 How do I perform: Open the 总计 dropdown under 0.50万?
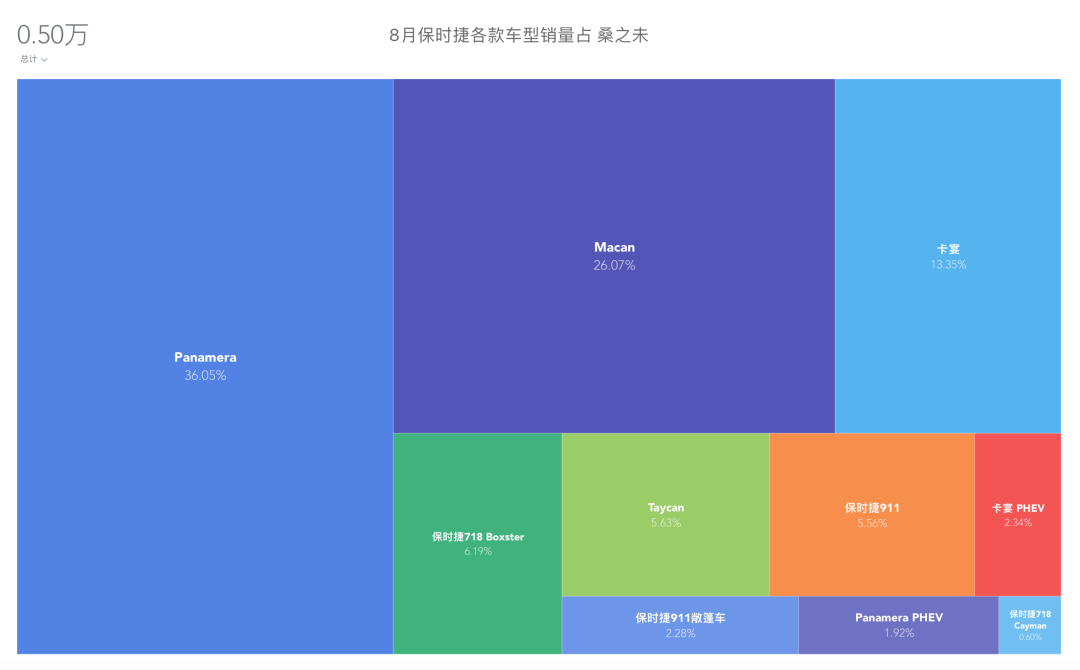pyautogui.click(x=34, y=59)
